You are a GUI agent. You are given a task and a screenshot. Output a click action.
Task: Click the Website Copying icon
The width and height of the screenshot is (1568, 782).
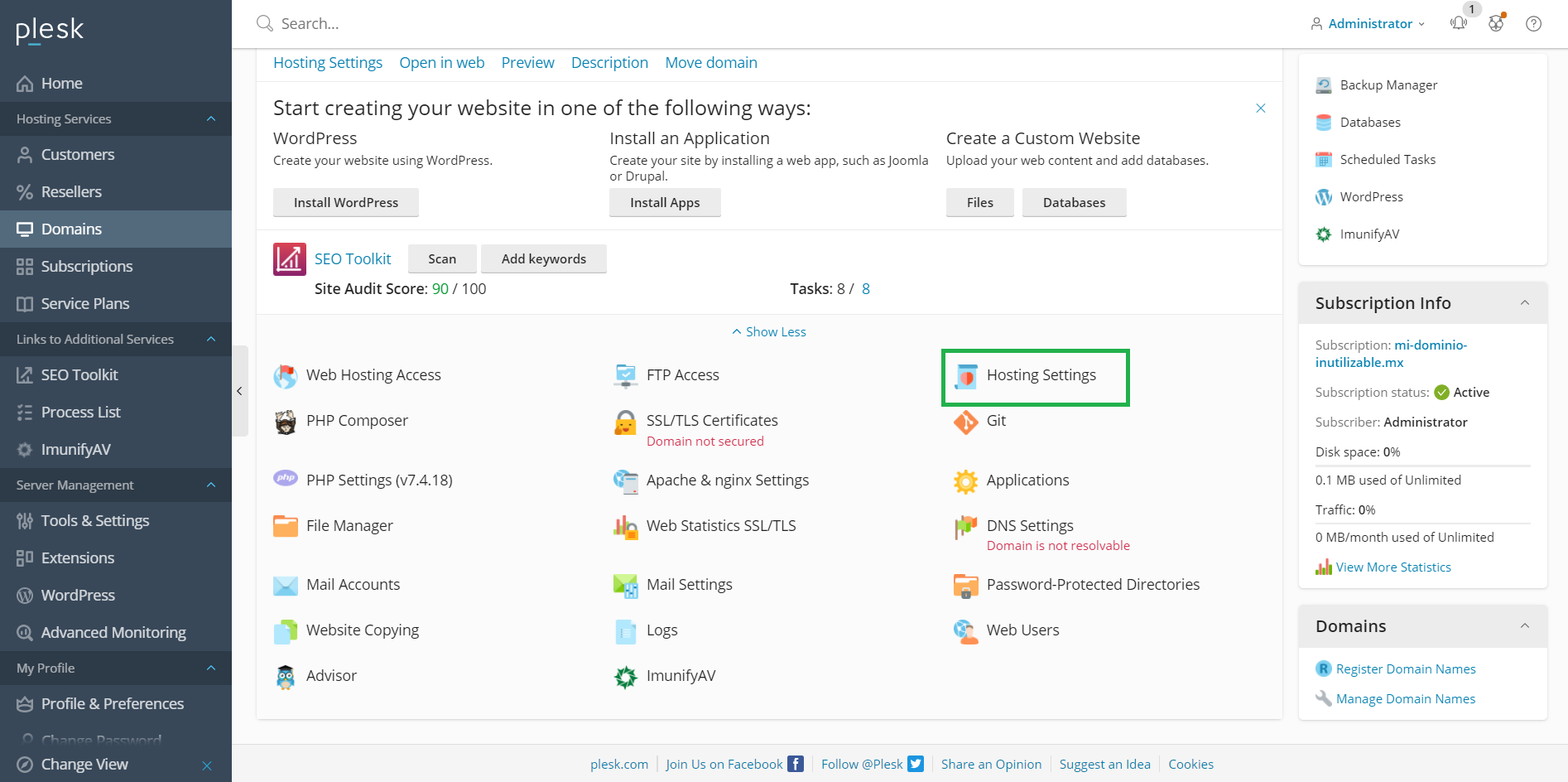(286, 631)
